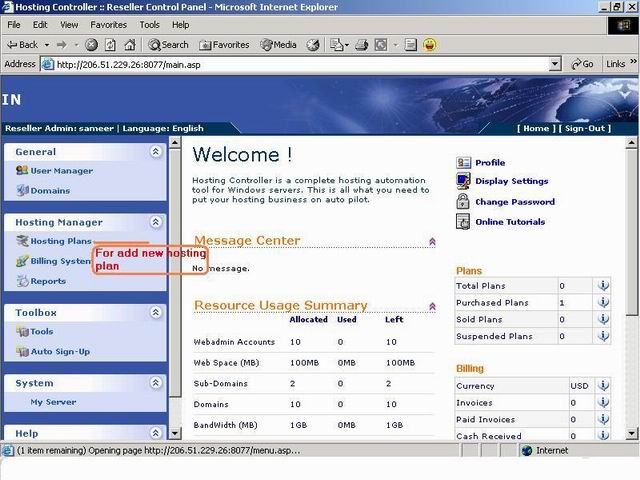Click info icon for Purchased Plans
Image resolution: width=640 pixels, height=480 pixels.
[603, 302]
